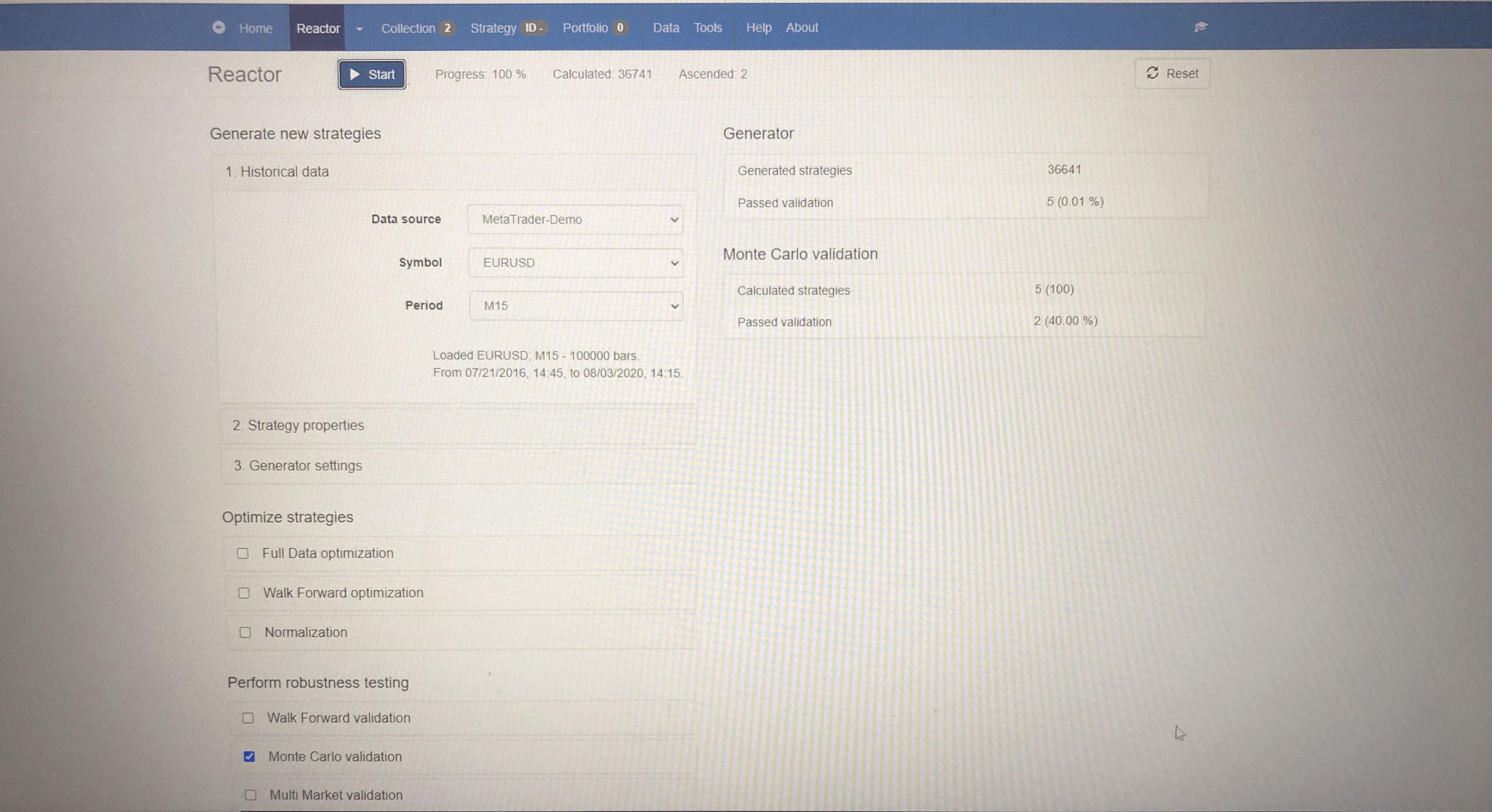Go to the Home tab
The width and height of the screenshot is (1492, 812).
[255, 28]
